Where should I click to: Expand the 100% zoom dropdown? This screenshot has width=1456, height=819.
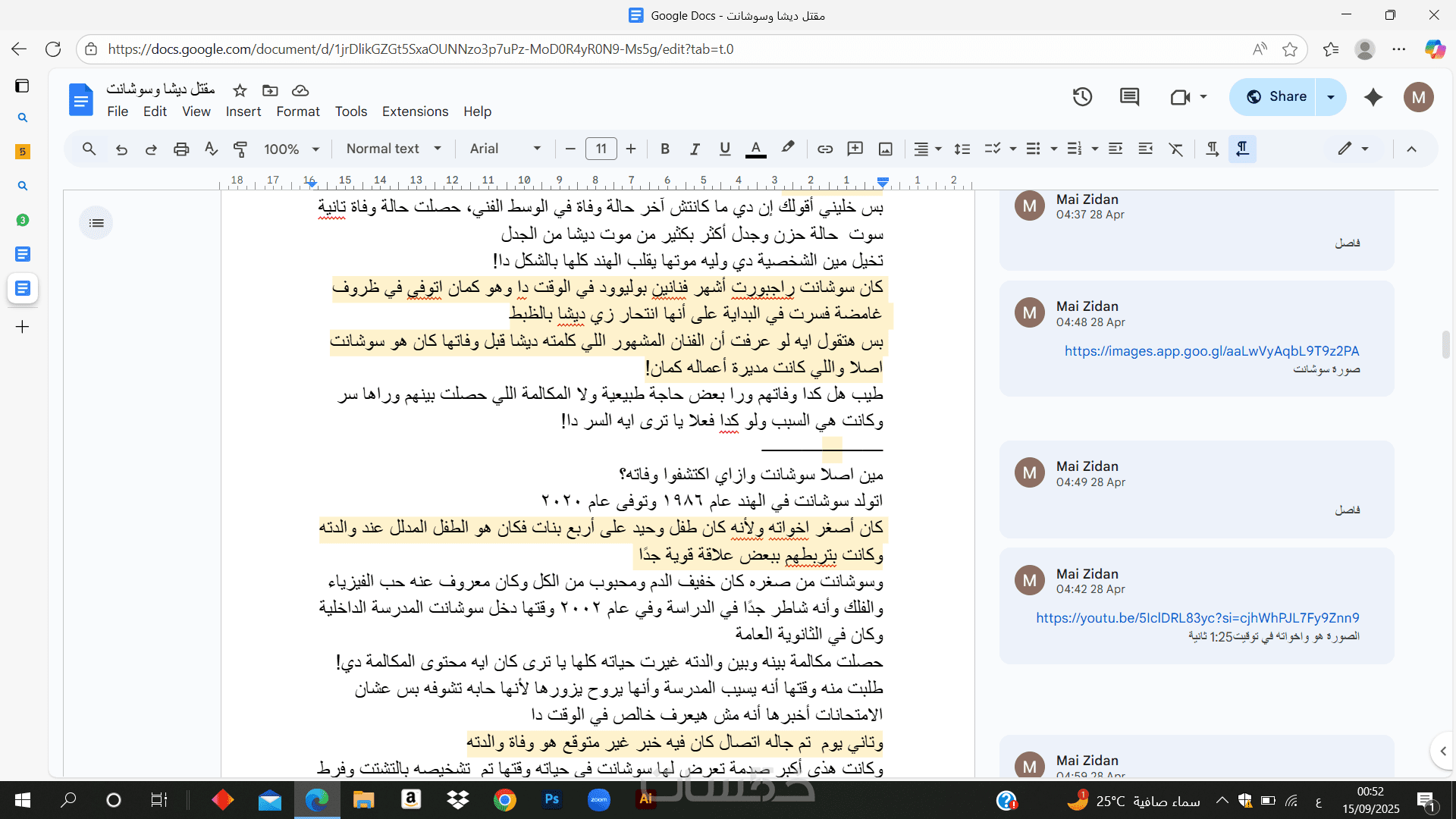[291, 149]
